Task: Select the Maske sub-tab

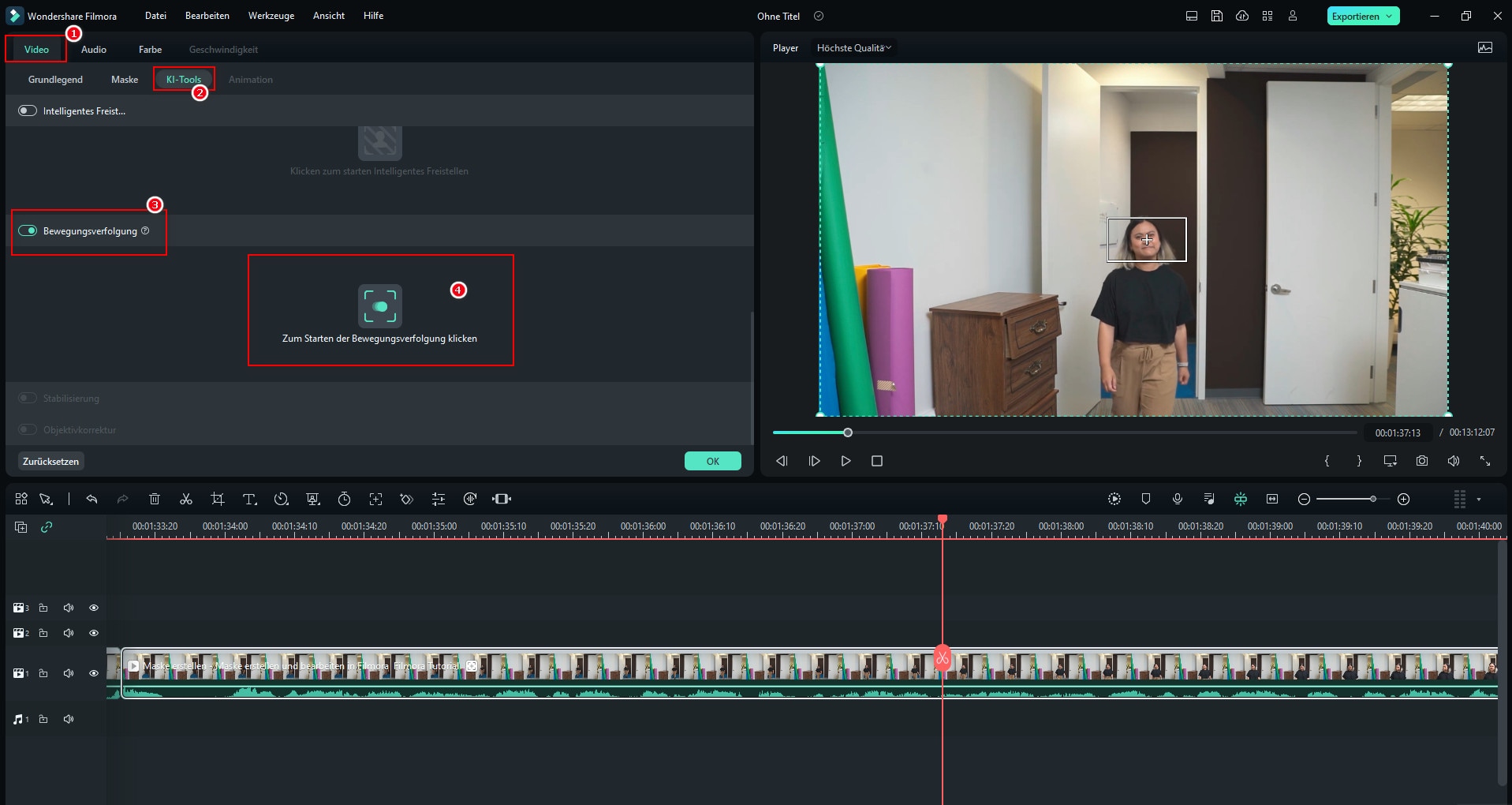Action: [x=125, y=80]
